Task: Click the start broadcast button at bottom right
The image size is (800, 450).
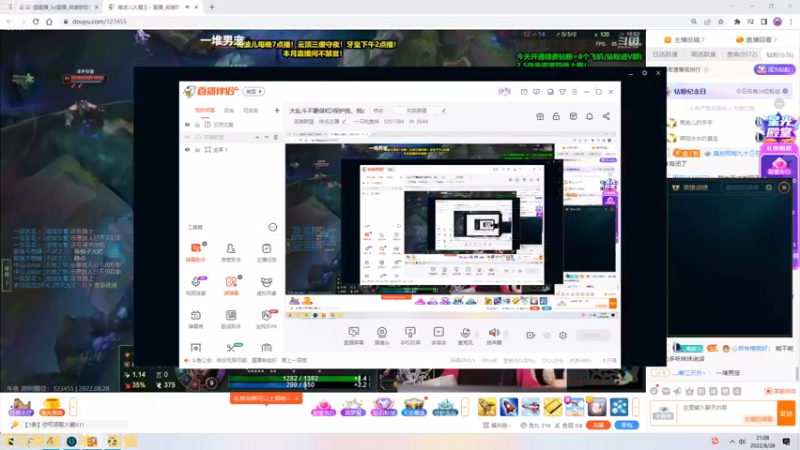Action: point(592,335)
